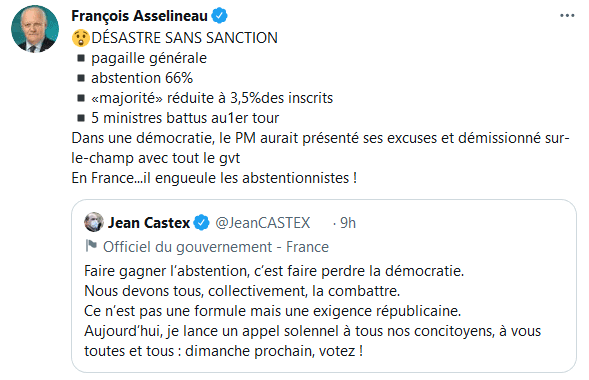Open Jean Castex's profile name link
This screenshot has width=589, height=380.
[x=149, y=223]
